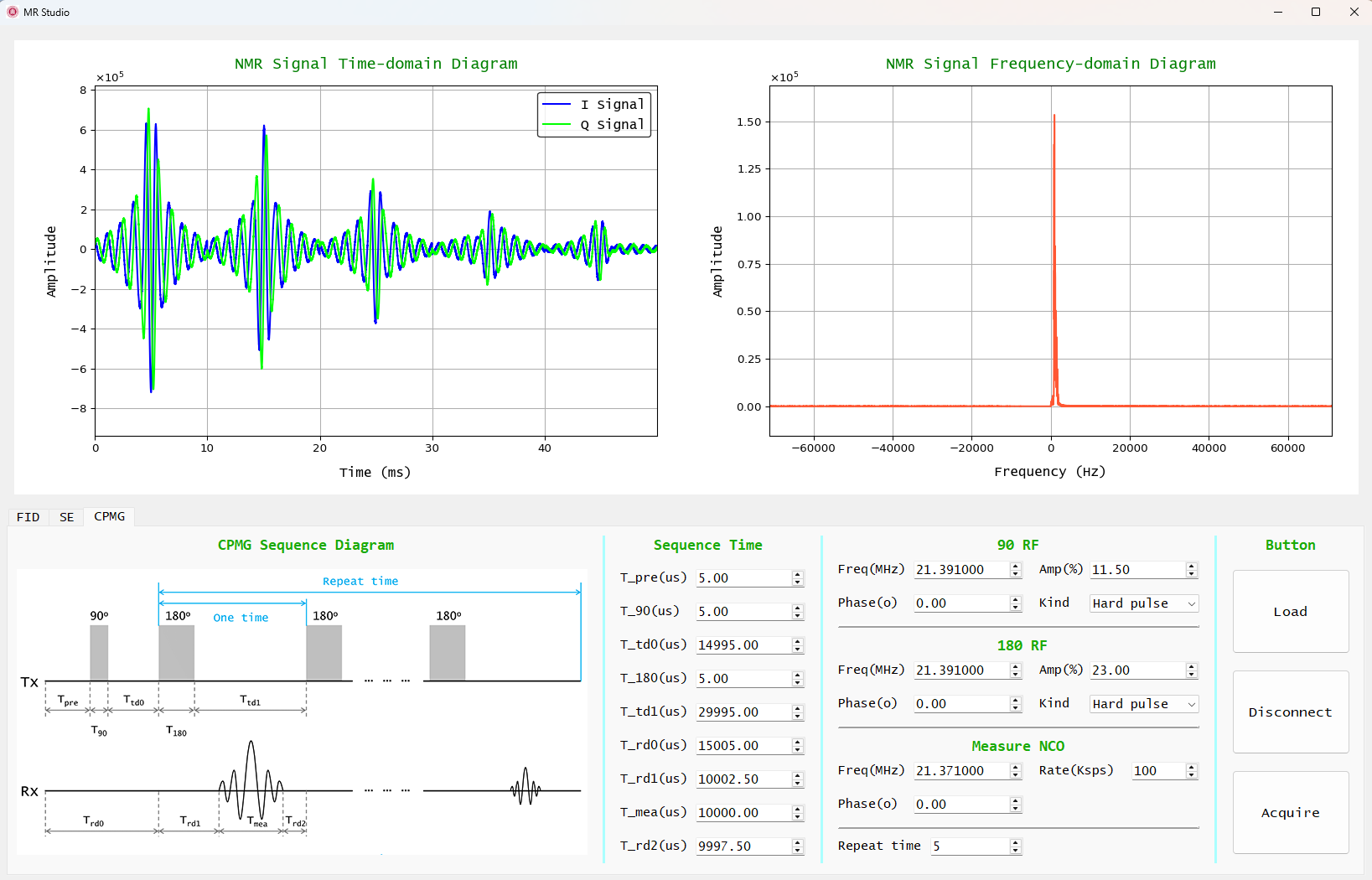
Task: Click the Disconnect button
Action: click(x=1290, y=712)
